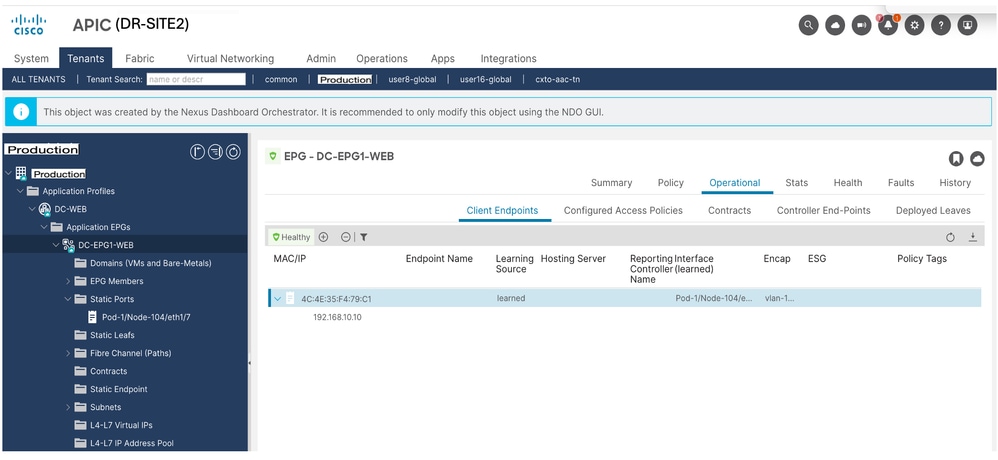Image resolution: width=998 pixels, height=460 pixels.
Task: Collapse the DC-EPG1-WEB tree node
Action: pyautogui.click(x=56, y=245)
